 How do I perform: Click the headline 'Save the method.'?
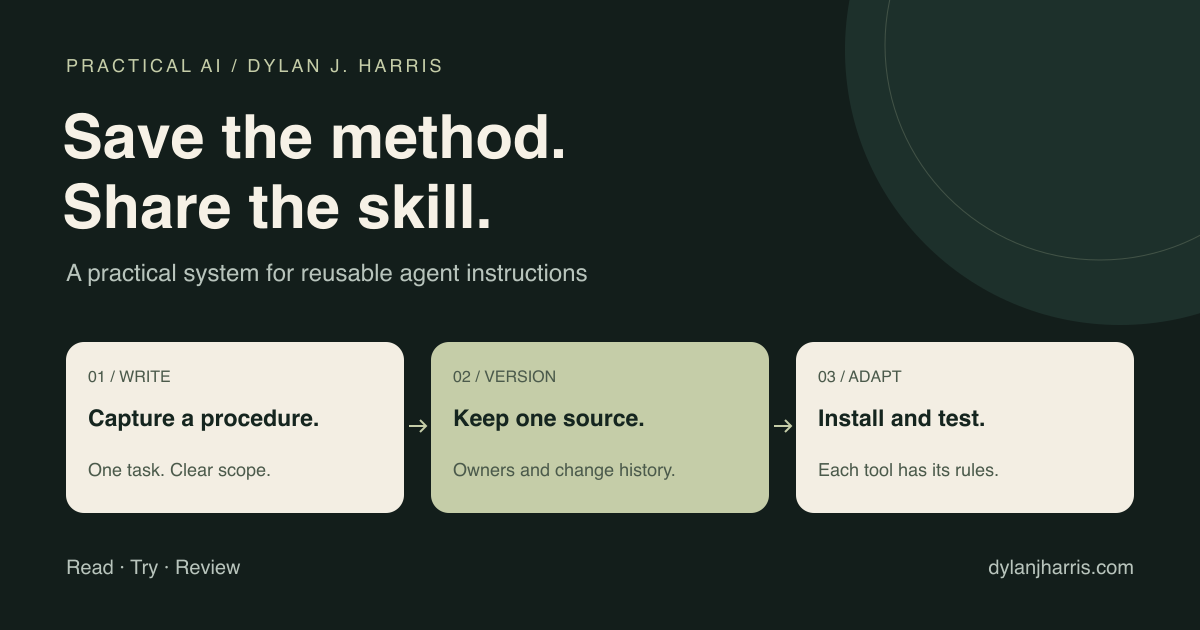[315, 137]
